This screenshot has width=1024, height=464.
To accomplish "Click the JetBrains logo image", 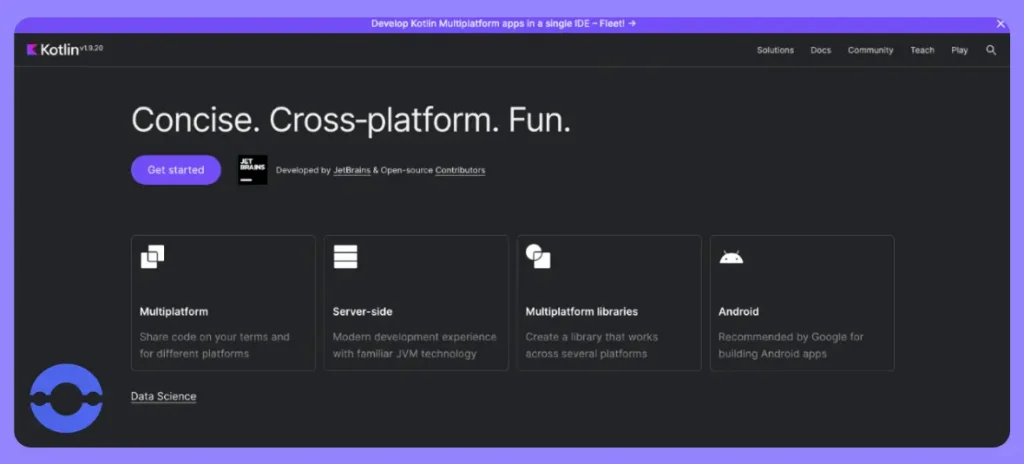I will click(253, 170).
